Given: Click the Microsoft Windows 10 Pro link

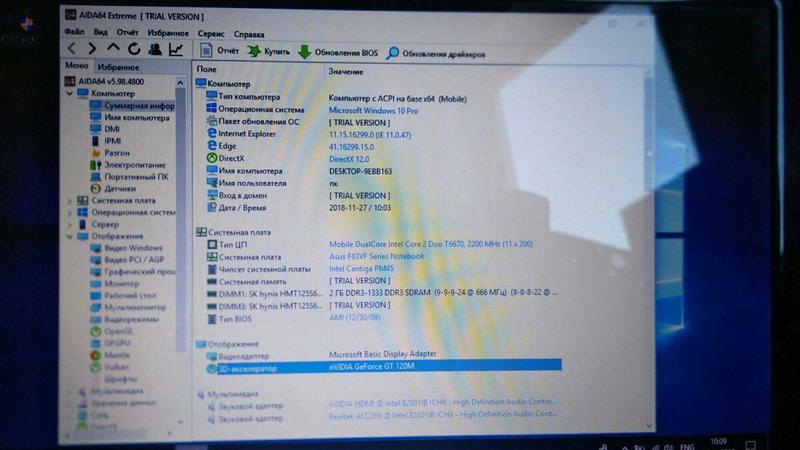Looking at the screenshot, I should (373, 110).
